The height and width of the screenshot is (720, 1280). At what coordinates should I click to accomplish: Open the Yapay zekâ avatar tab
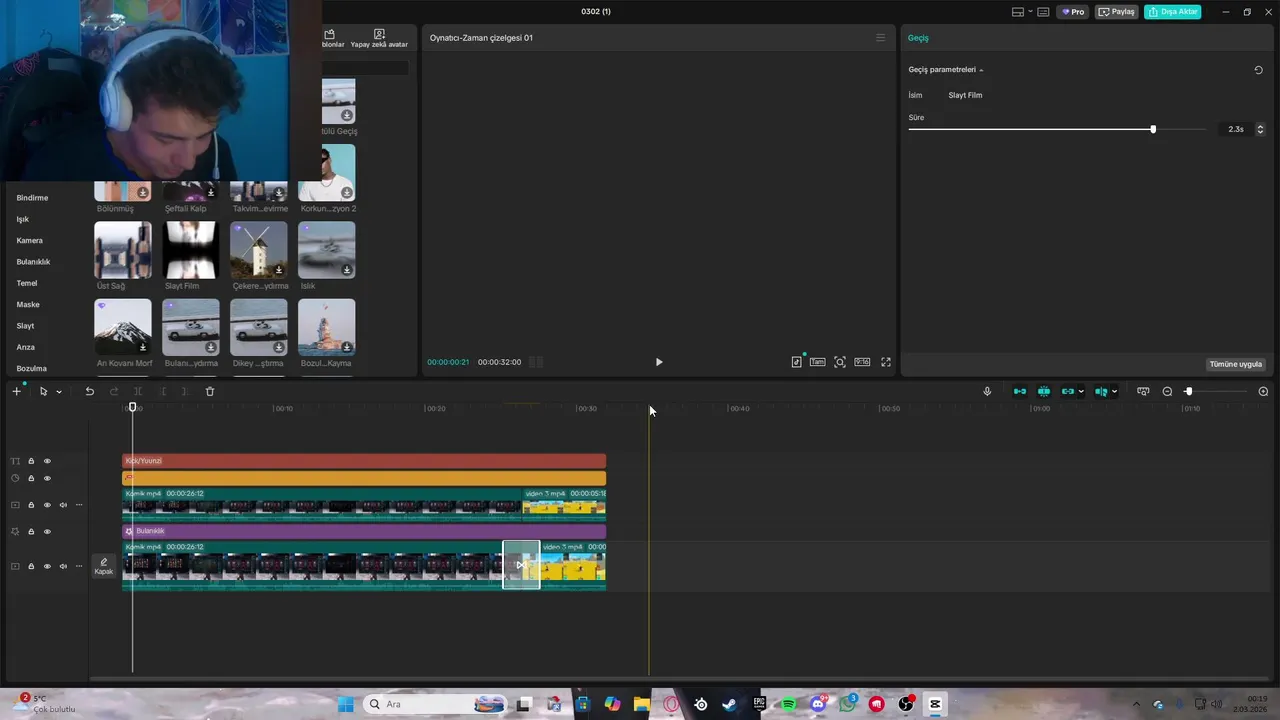click(379, 39)
